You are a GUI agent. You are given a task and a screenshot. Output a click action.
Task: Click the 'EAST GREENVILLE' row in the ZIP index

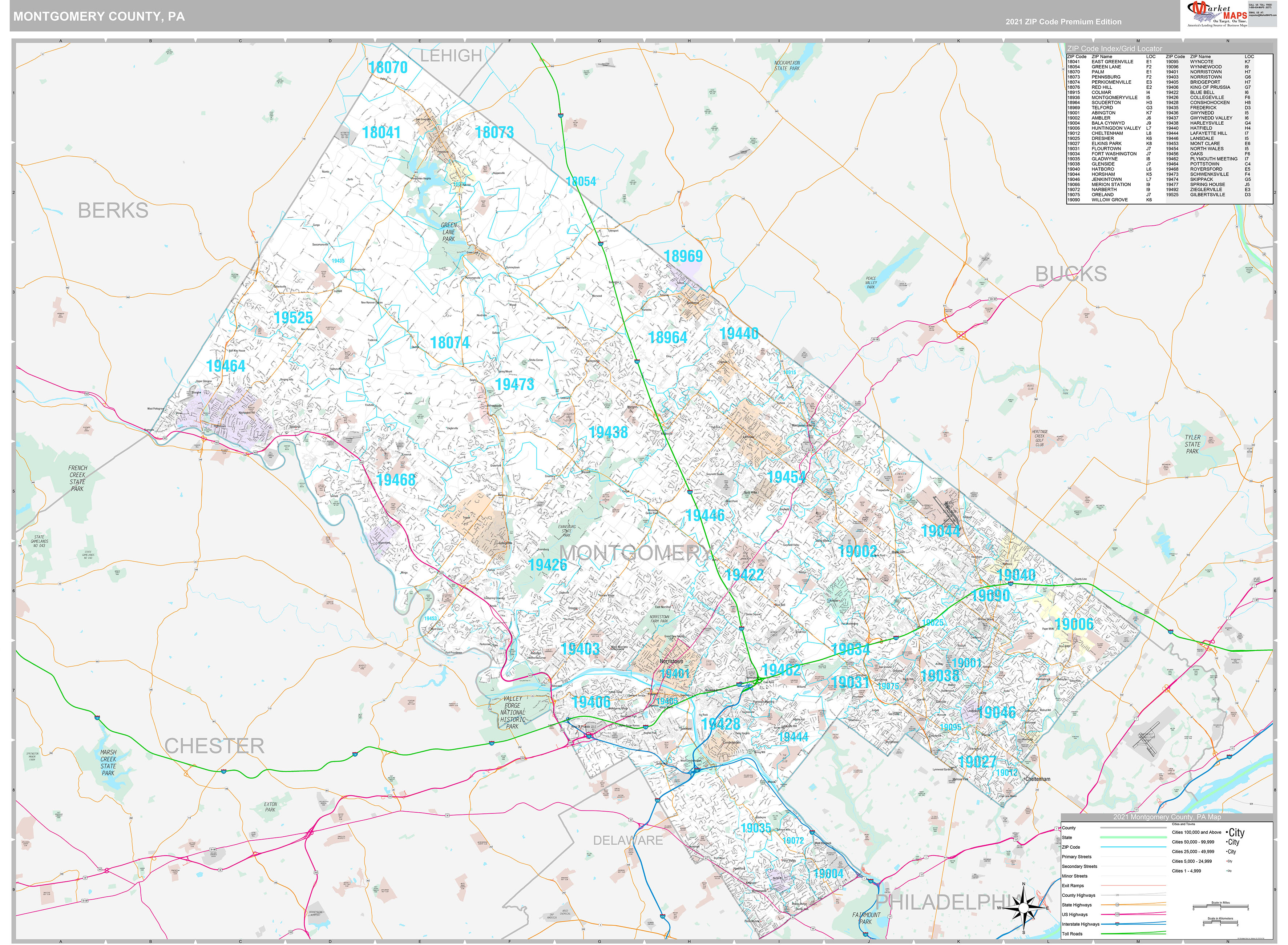[1111, 62]
